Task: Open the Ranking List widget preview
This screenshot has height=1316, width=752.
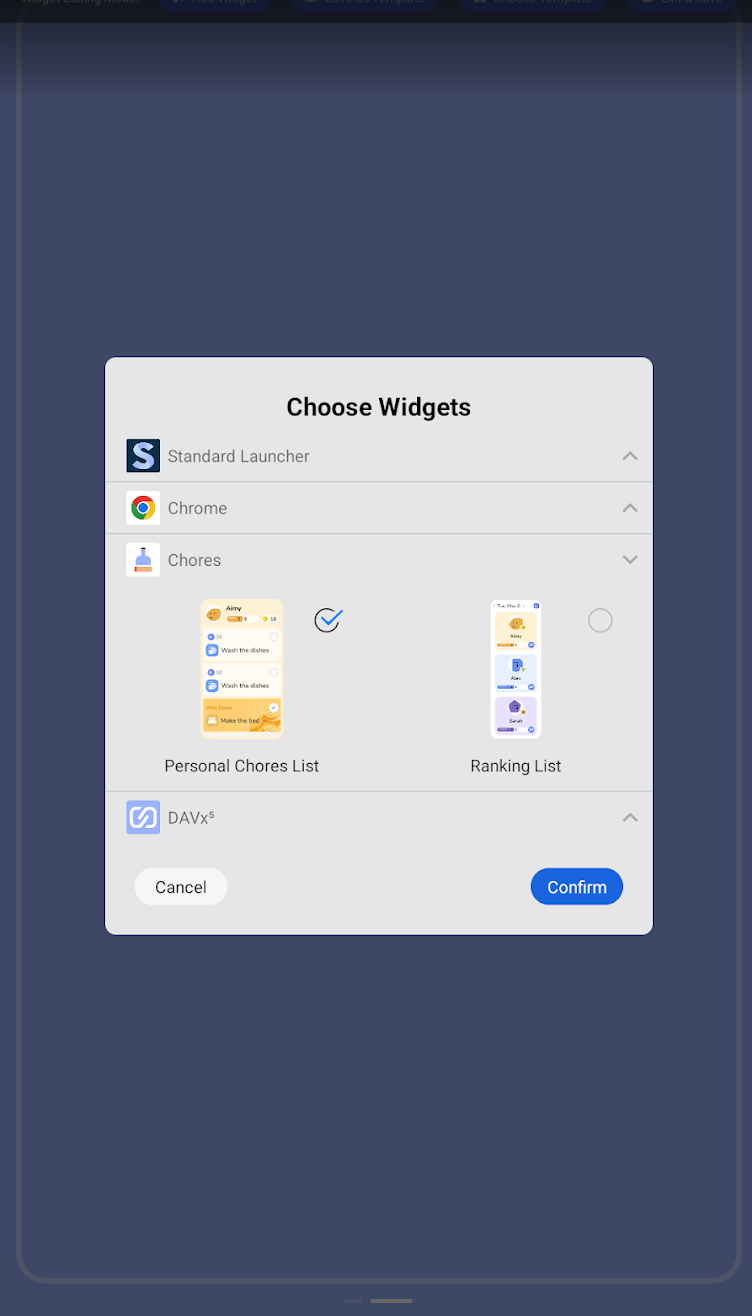Action: (516, 669)
